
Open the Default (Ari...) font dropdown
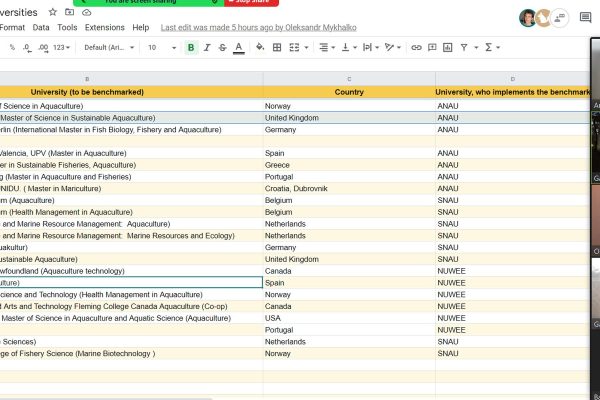[x=109, y=47]
